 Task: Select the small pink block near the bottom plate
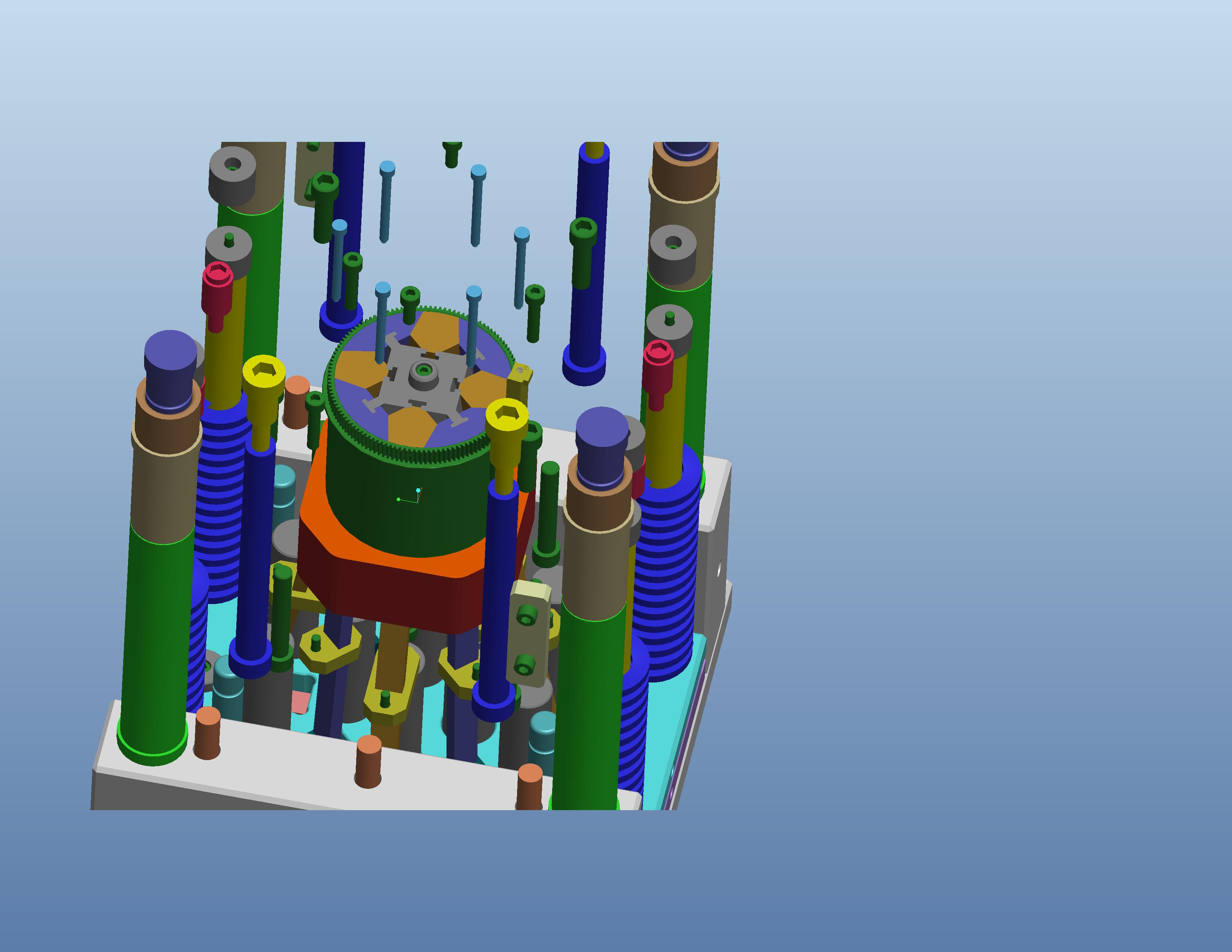[301, 702]
